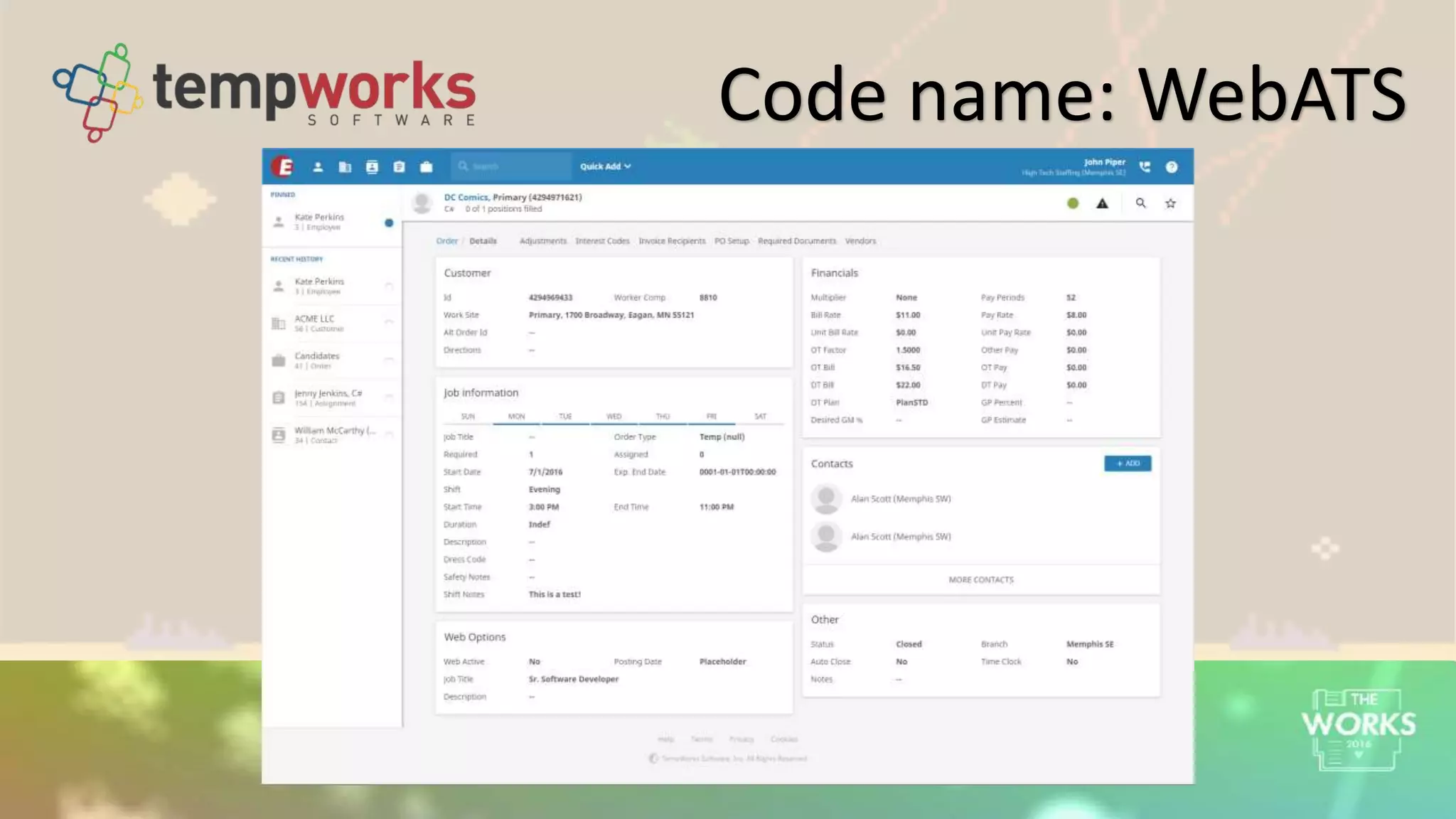Click the ADD button in Contacts
This screenshot has width=1456, height=819.
coord(1128,464)
